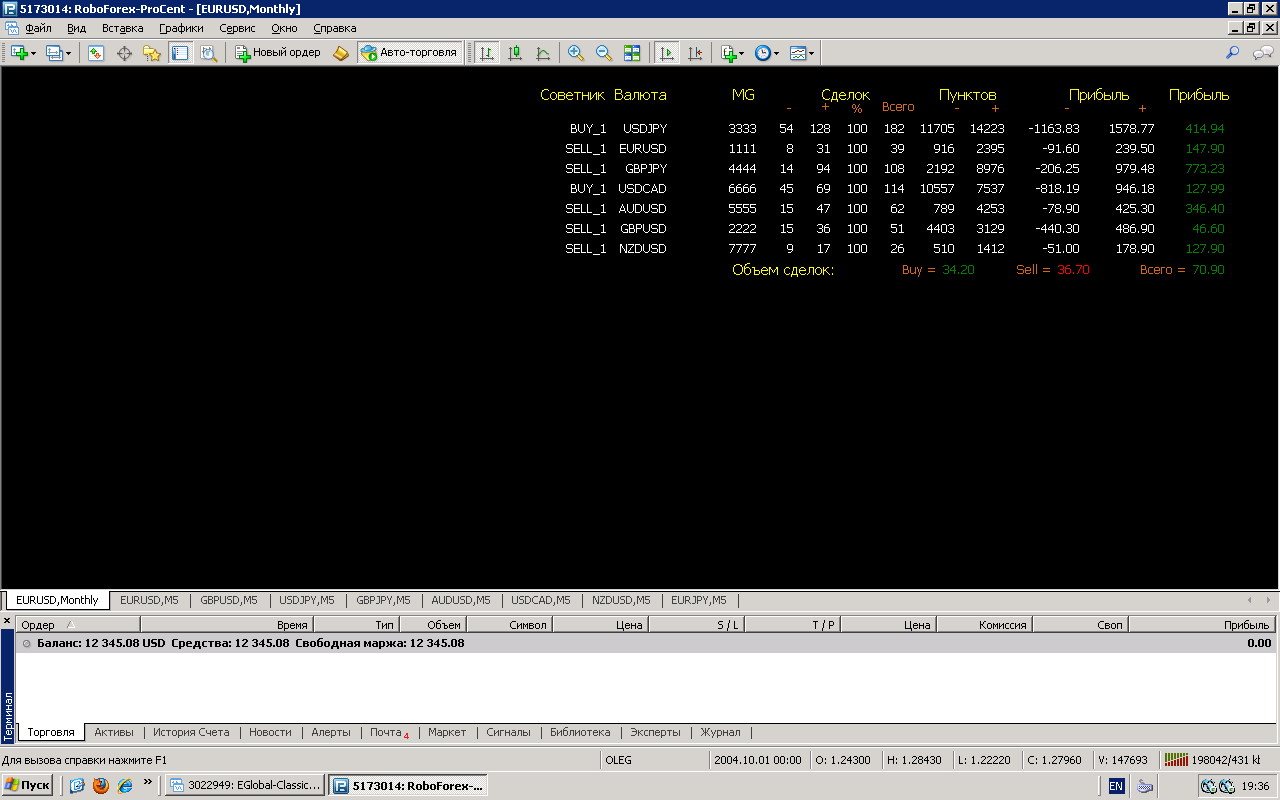This screenshot has width=1280, height=800.
Task: Click the EN language indicator in the tray
Action: coord(1116,786)
